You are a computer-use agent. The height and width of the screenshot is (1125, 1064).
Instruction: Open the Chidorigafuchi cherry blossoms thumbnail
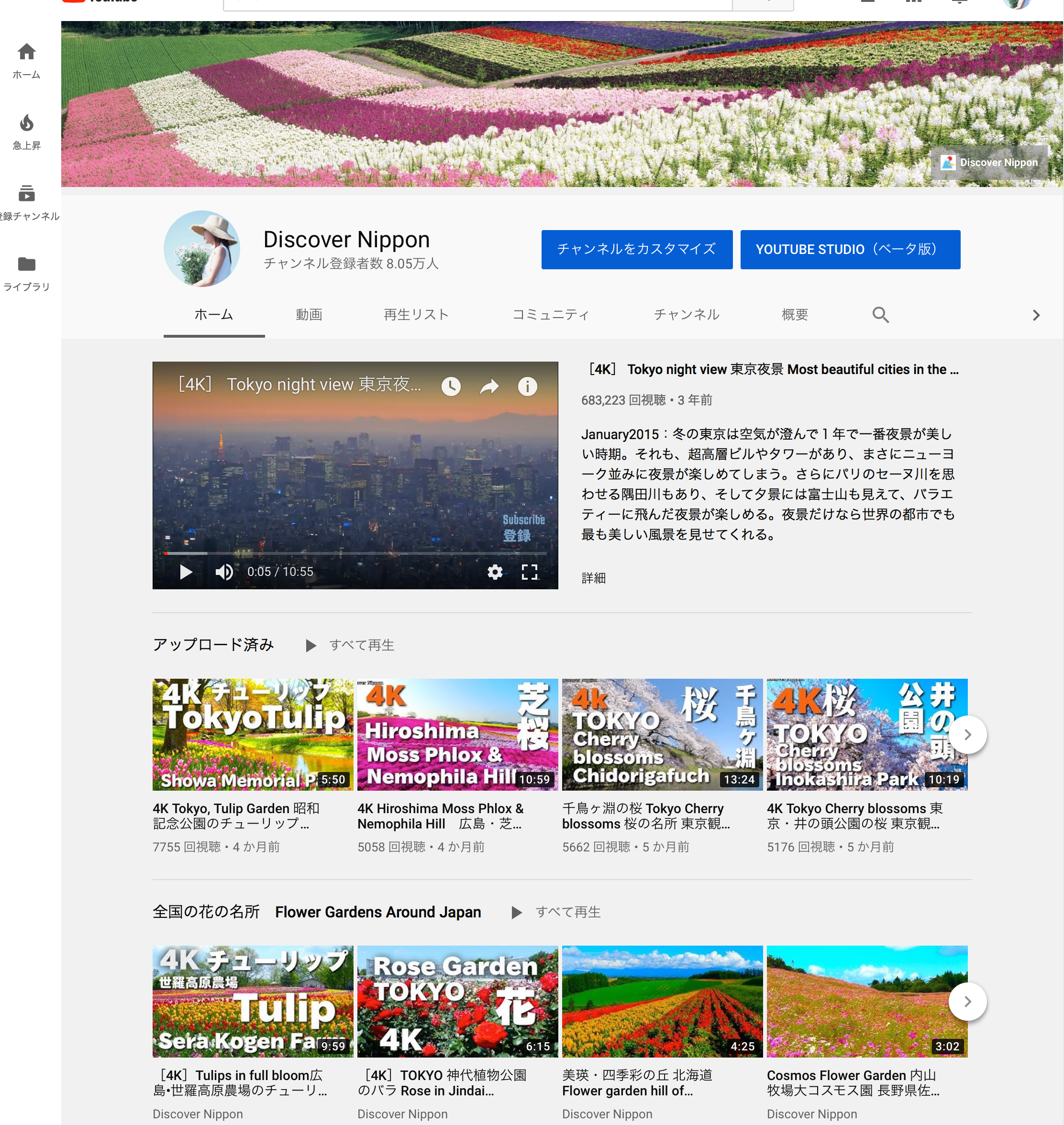[x=663, y=734]
